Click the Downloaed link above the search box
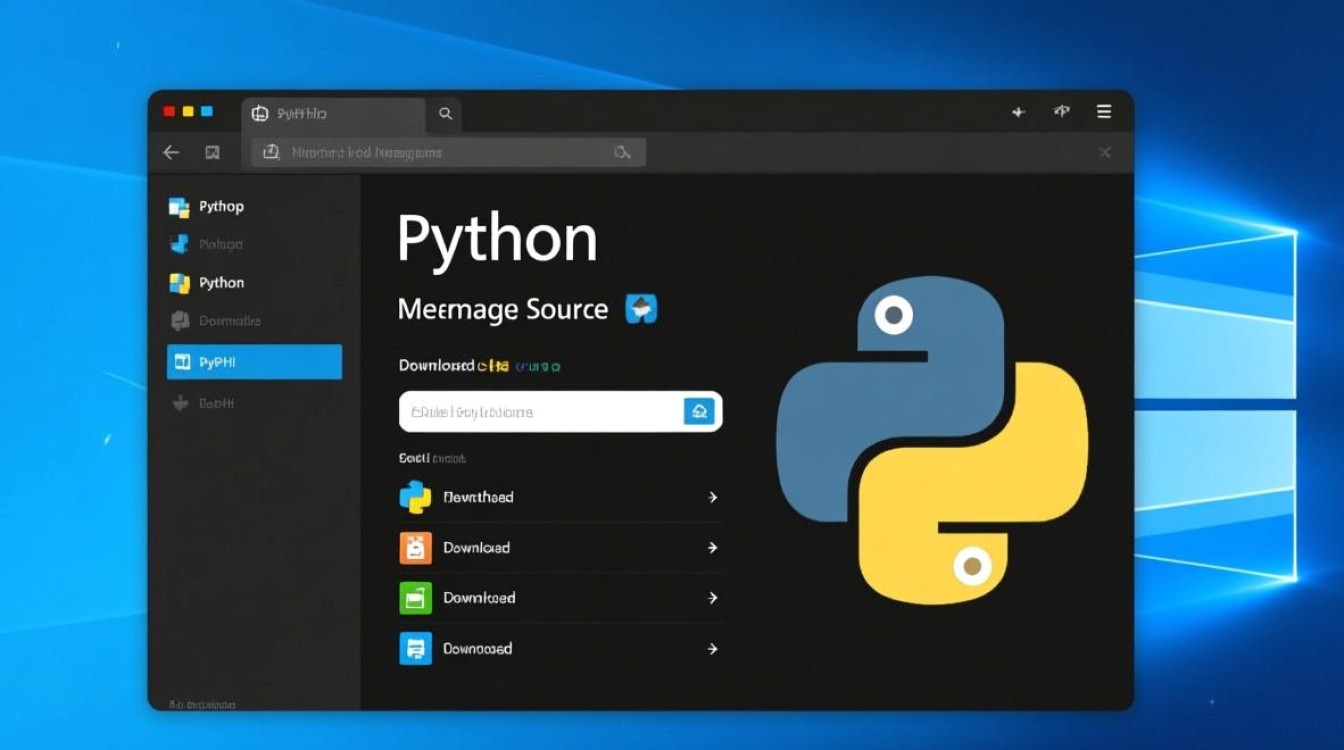 point(436,366)
